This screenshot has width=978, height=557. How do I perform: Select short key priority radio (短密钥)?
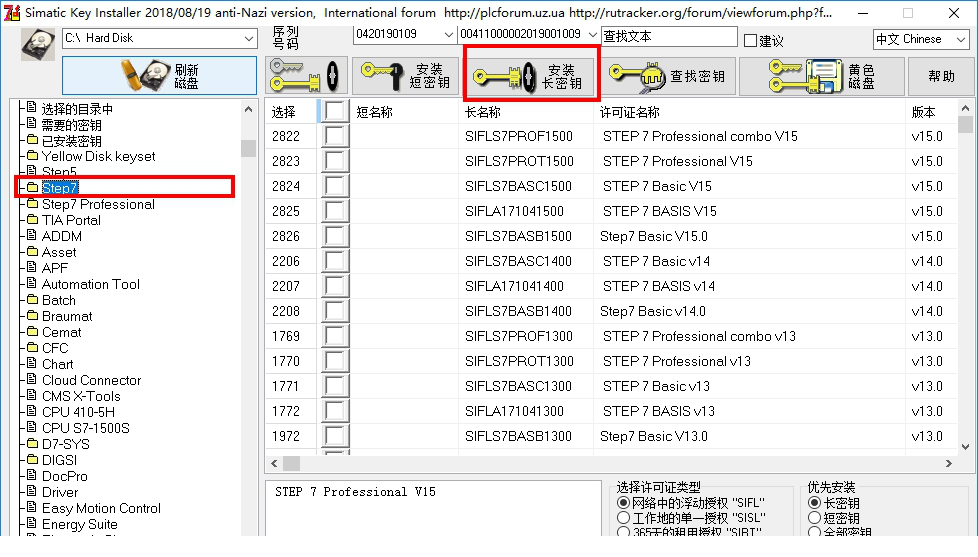click(x=814, y=518)
